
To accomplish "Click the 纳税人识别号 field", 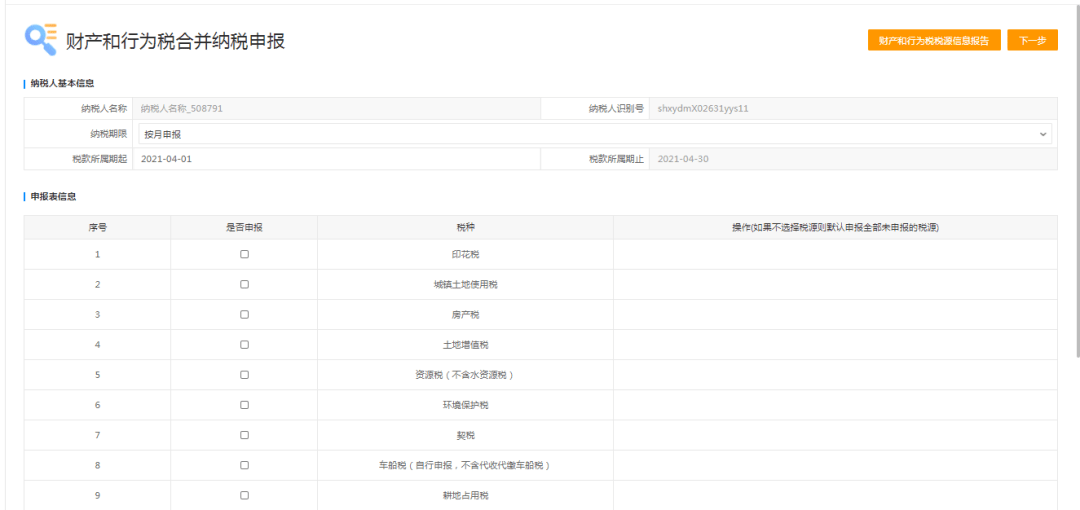I will pyautogui.click(x=852, y=108).
